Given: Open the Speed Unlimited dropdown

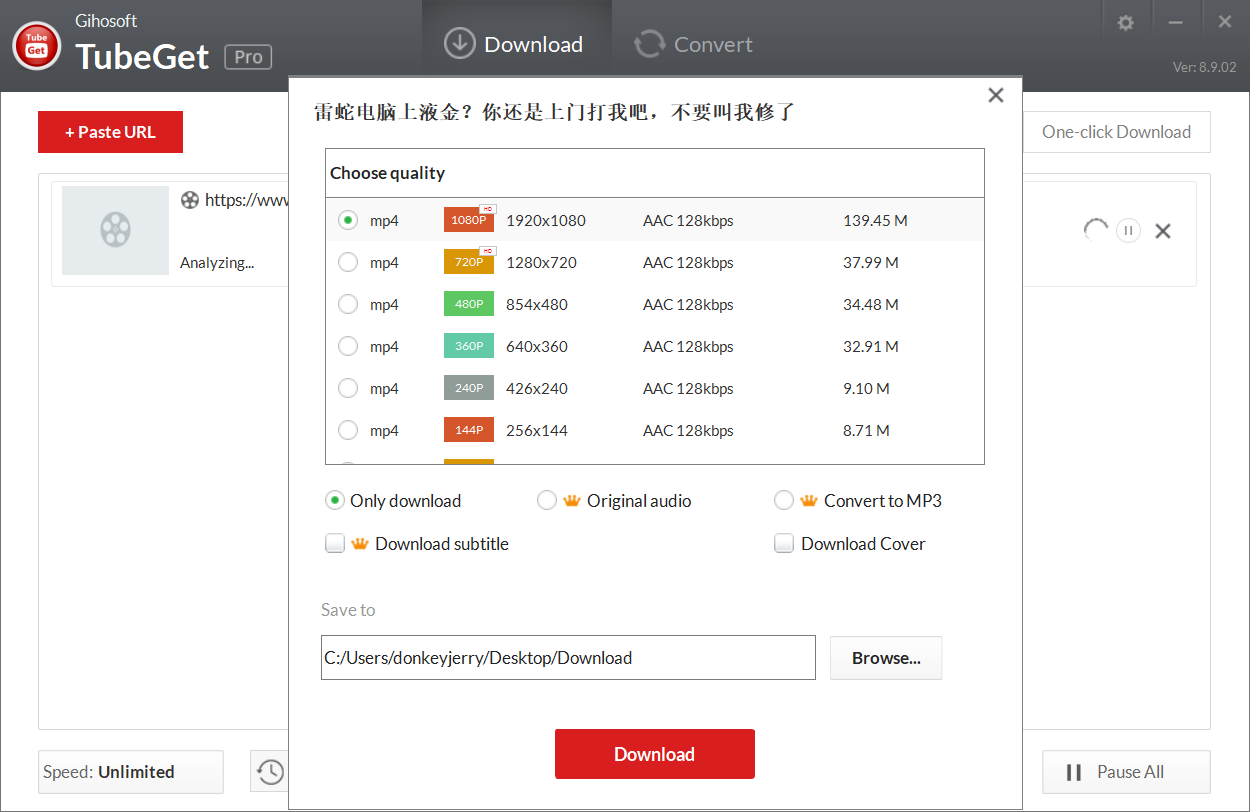Looking at the screenshot, I should click(x=130, y=772).
